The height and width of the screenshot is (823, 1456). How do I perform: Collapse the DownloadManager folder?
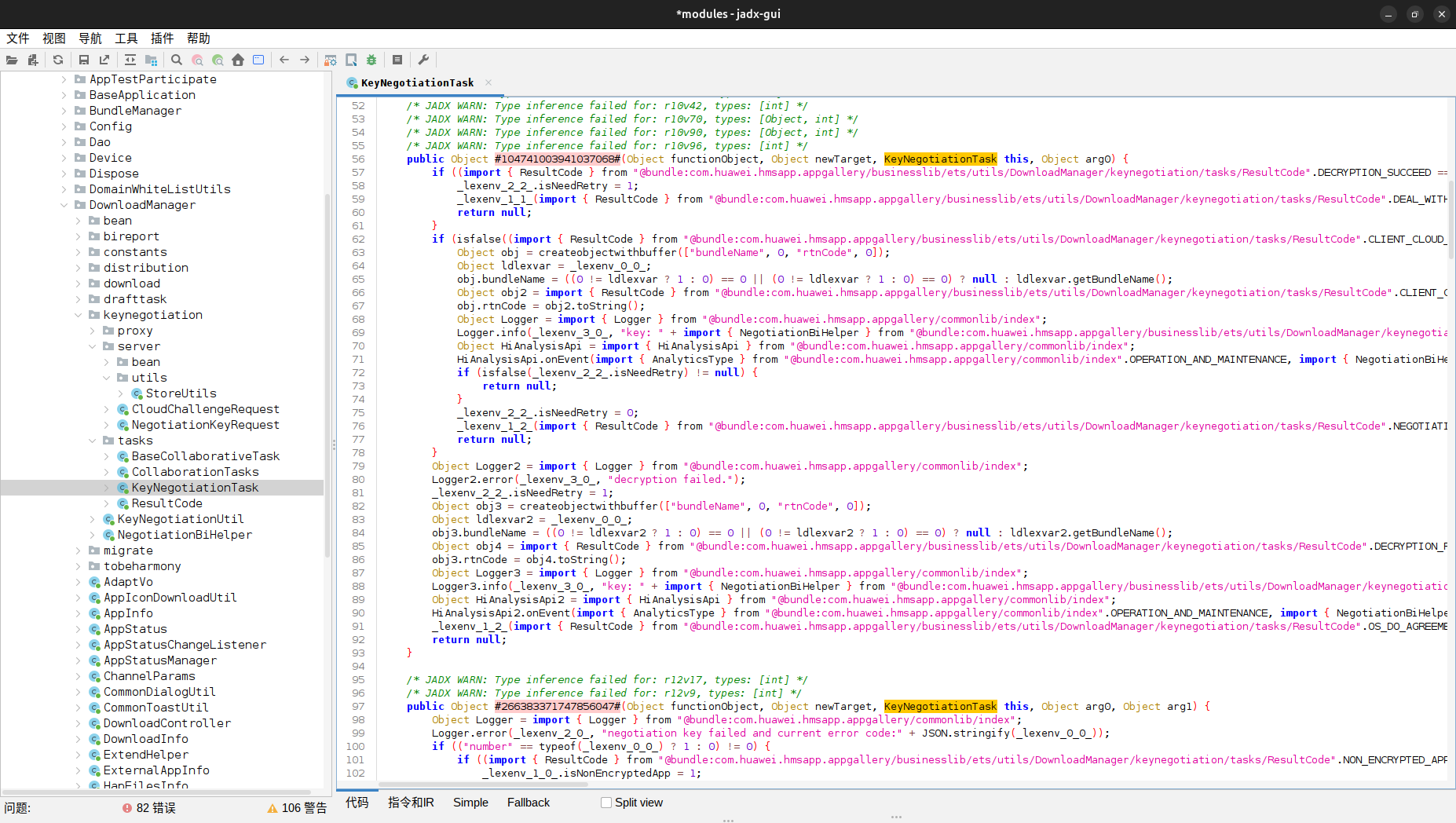click(64, 205)
